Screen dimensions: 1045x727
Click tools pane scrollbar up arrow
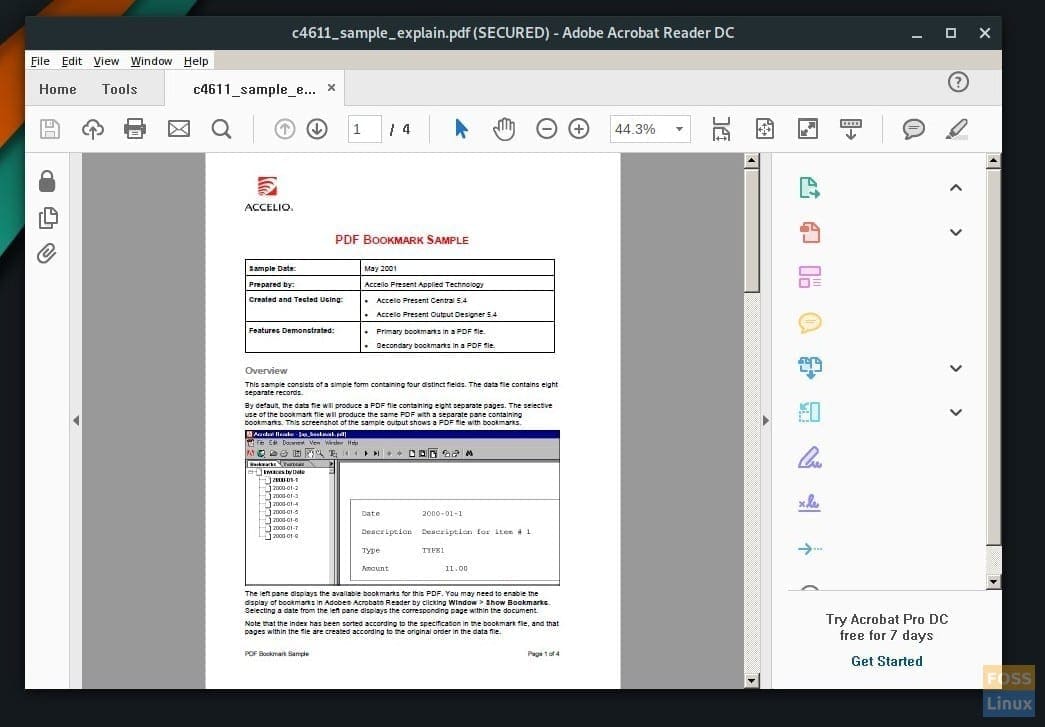993,161
